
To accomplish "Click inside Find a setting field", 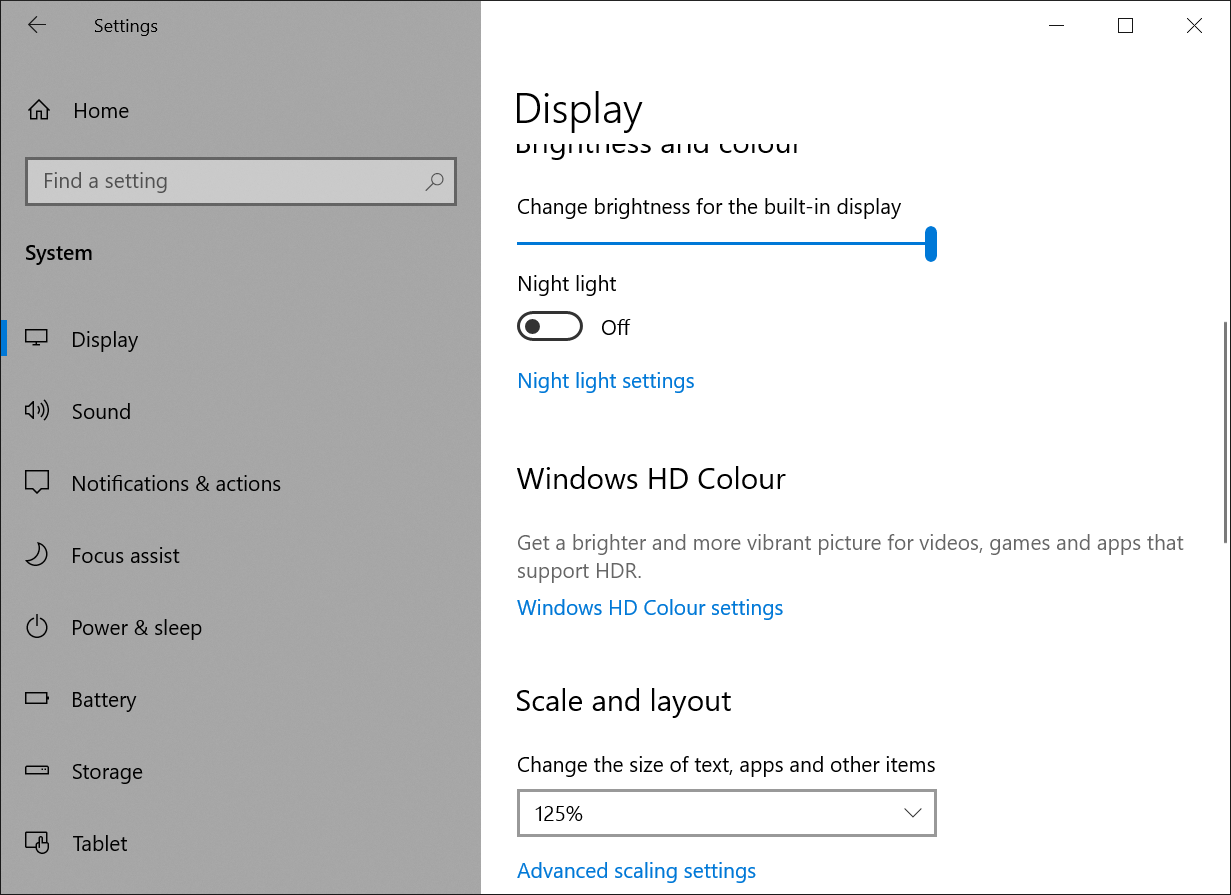I will pyautogui.click(x=241, y=182).
